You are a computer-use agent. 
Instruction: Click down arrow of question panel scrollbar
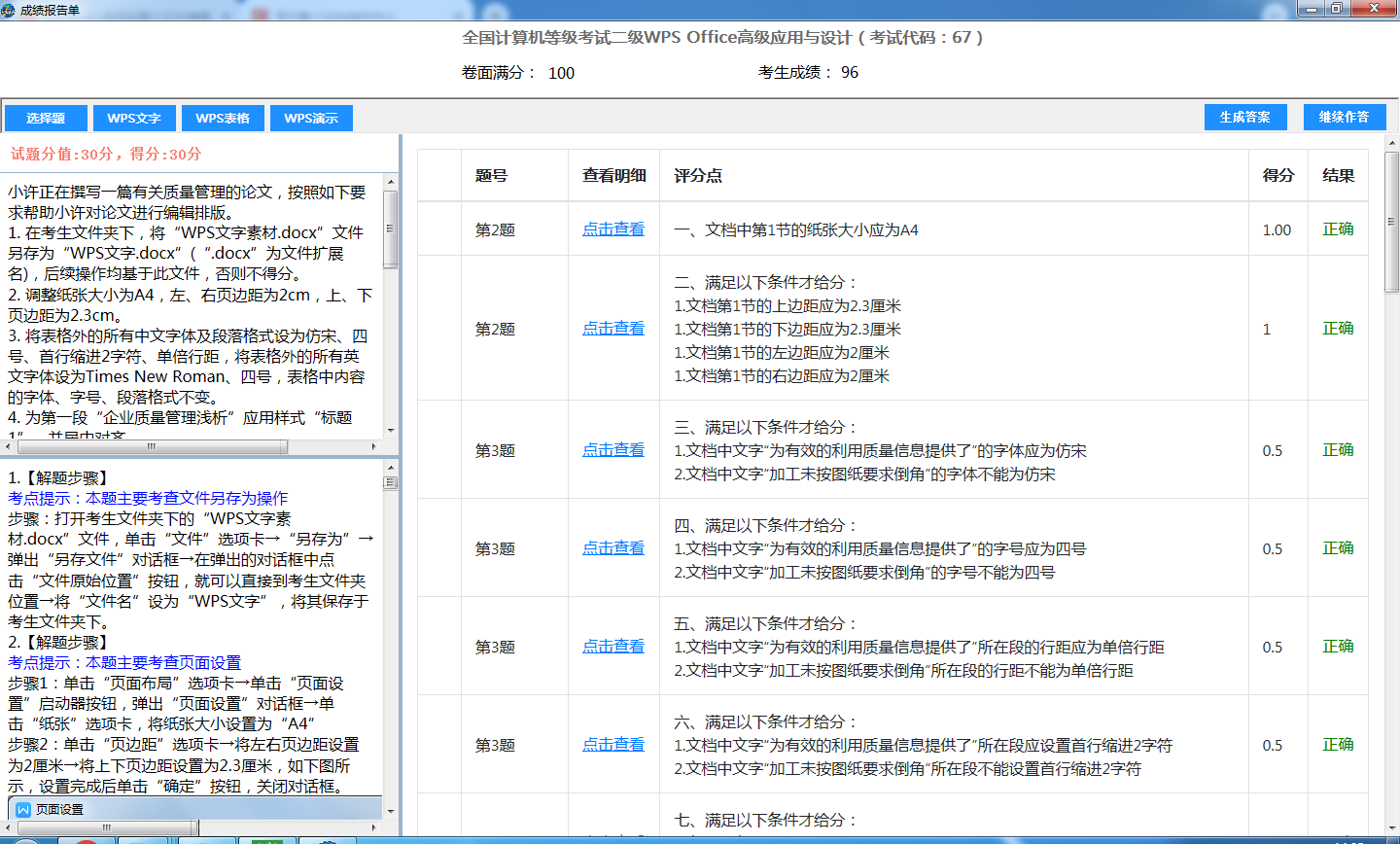(x=391, y=430)
